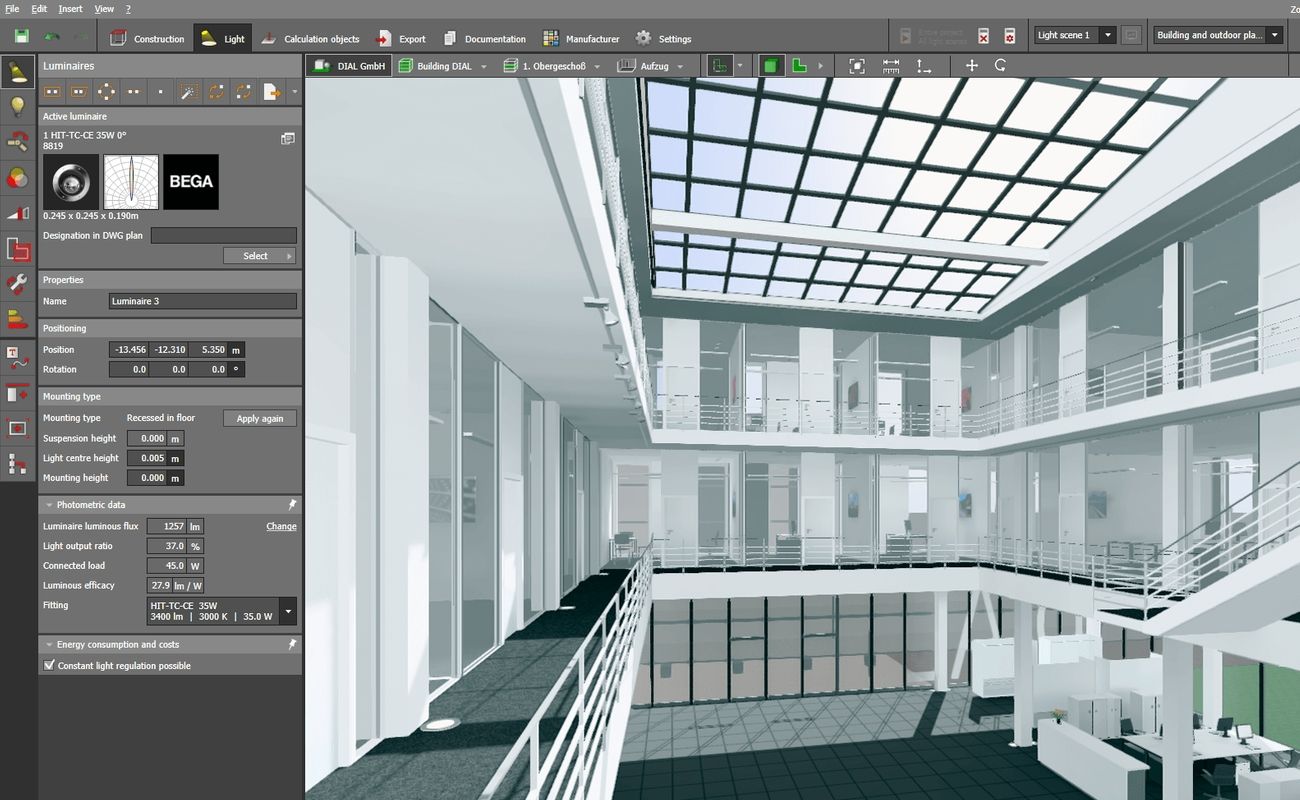Image resolution: width=1300 pixels, height=800 pixels.
Task: Open the Light scene 1 dropdown
Action: coord(1075,35)
